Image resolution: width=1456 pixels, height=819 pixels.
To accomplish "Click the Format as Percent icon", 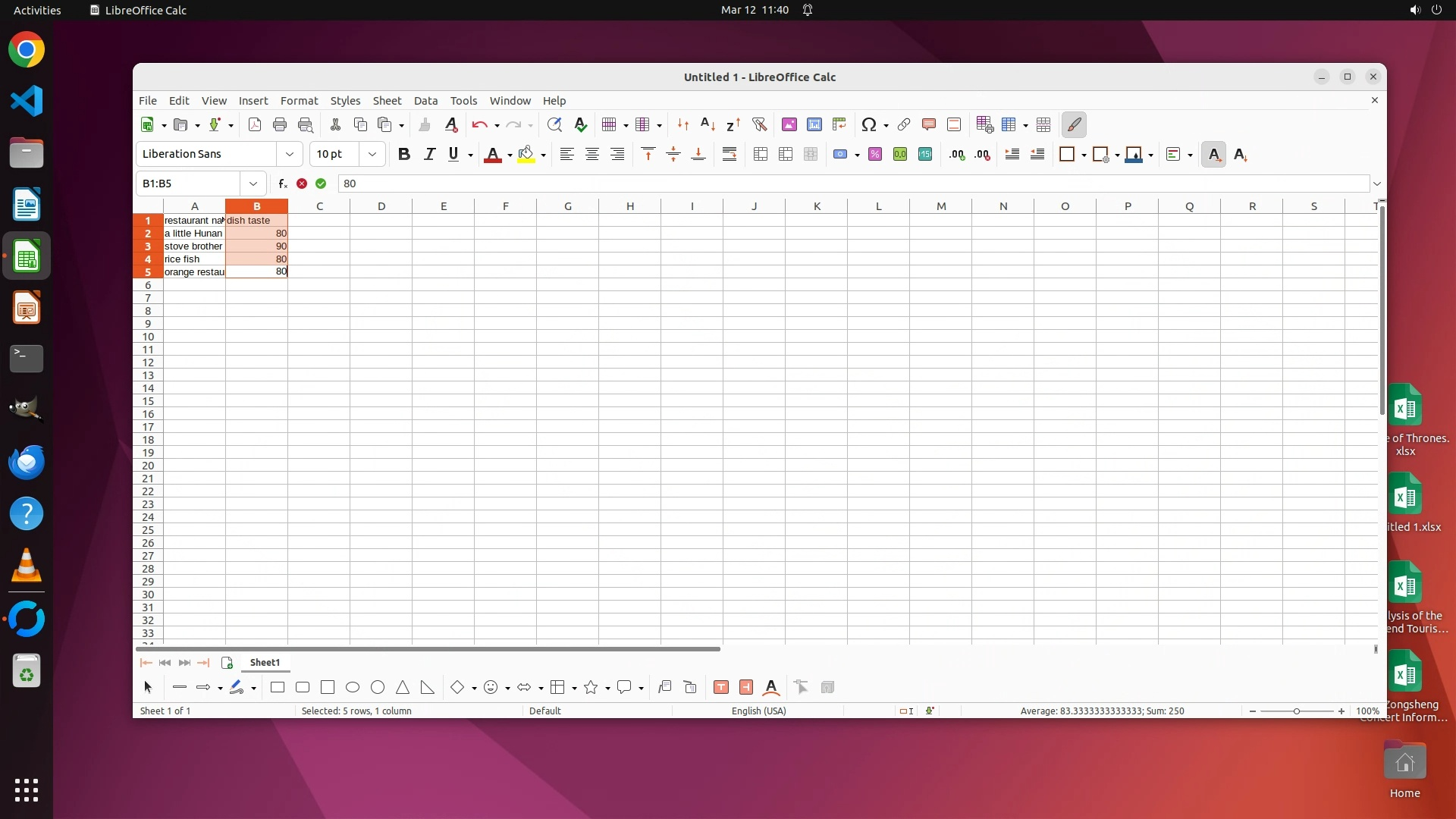I will click(x=875, y=155).
